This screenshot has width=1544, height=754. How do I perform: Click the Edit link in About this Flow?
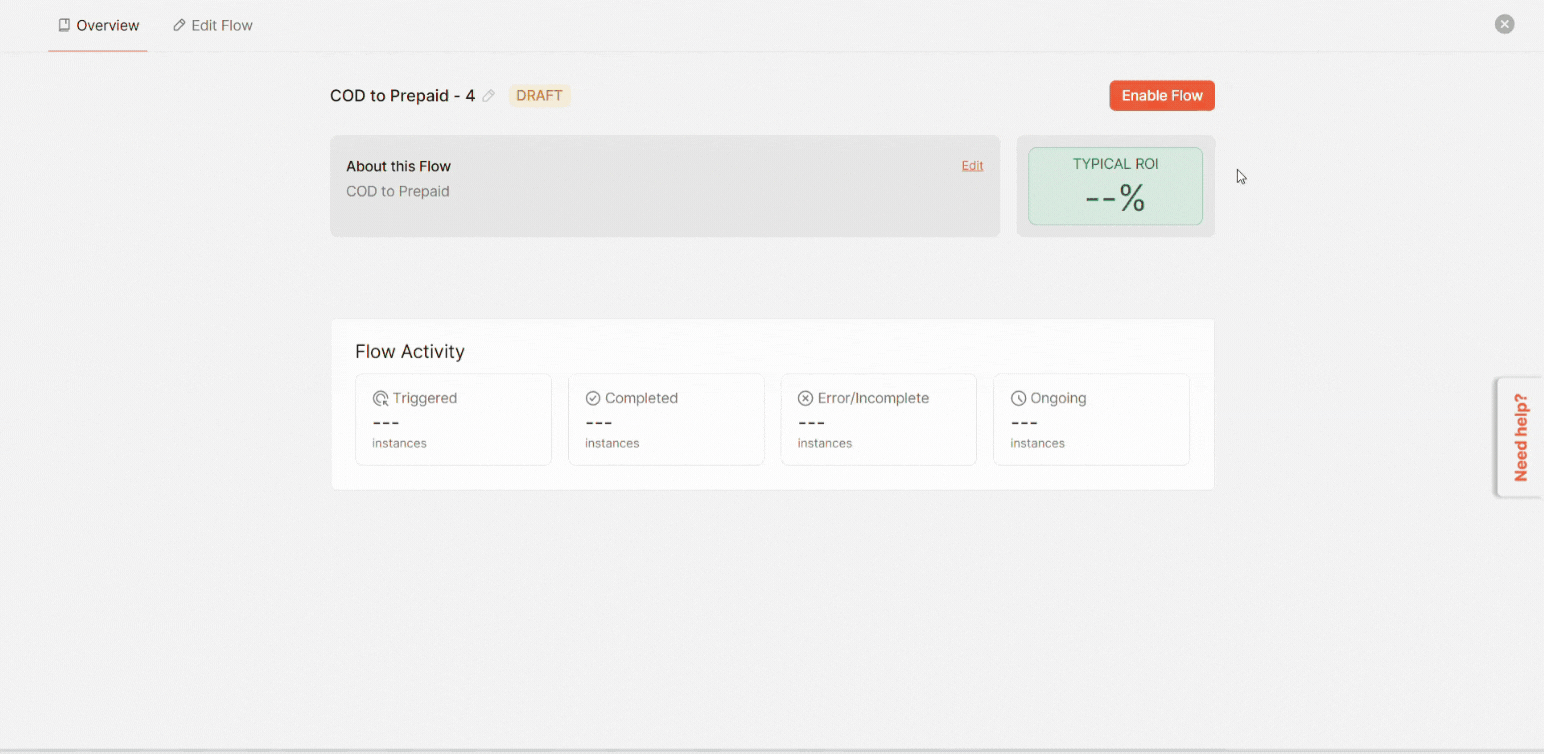[972, 166]
